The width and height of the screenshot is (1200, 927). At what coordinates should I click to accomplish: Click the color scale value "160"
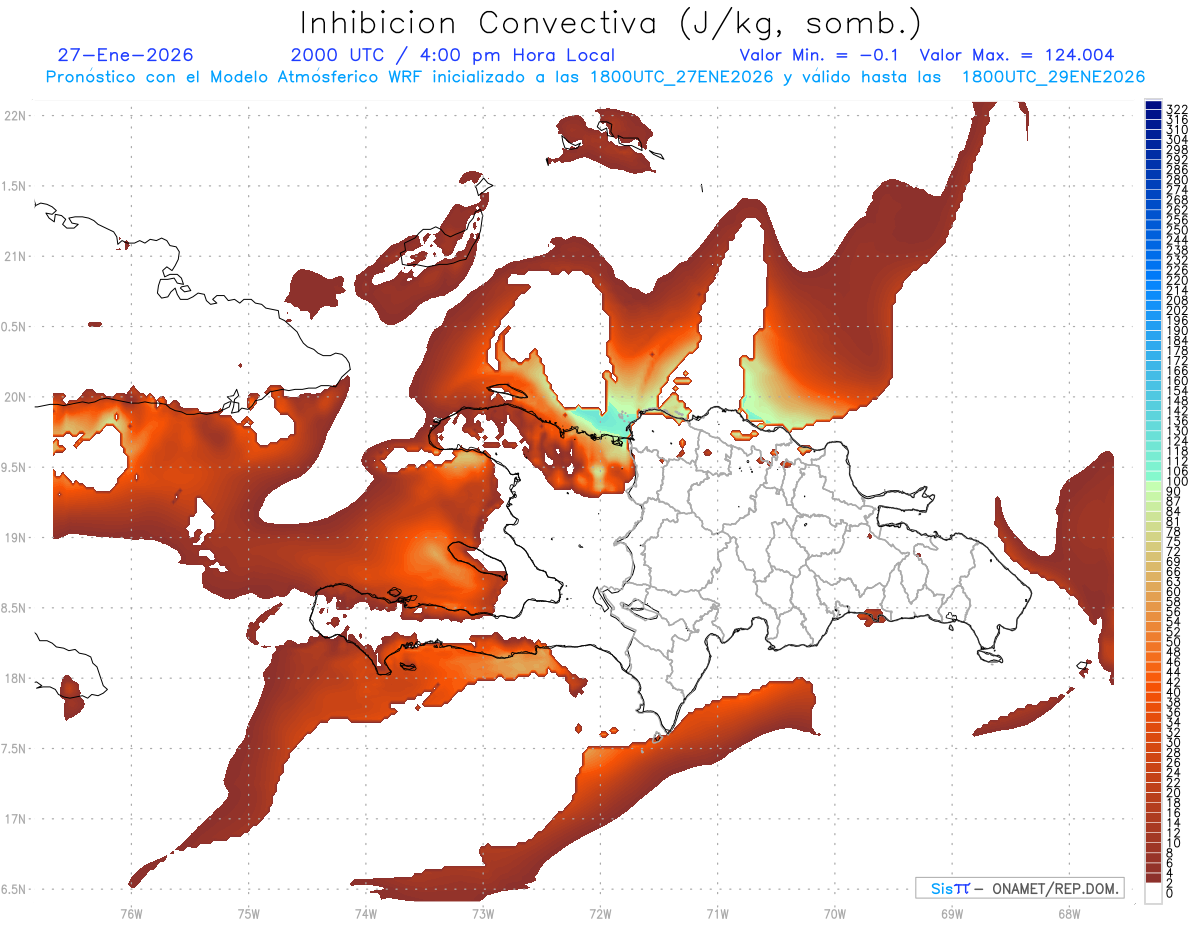tap(1176, 381)
